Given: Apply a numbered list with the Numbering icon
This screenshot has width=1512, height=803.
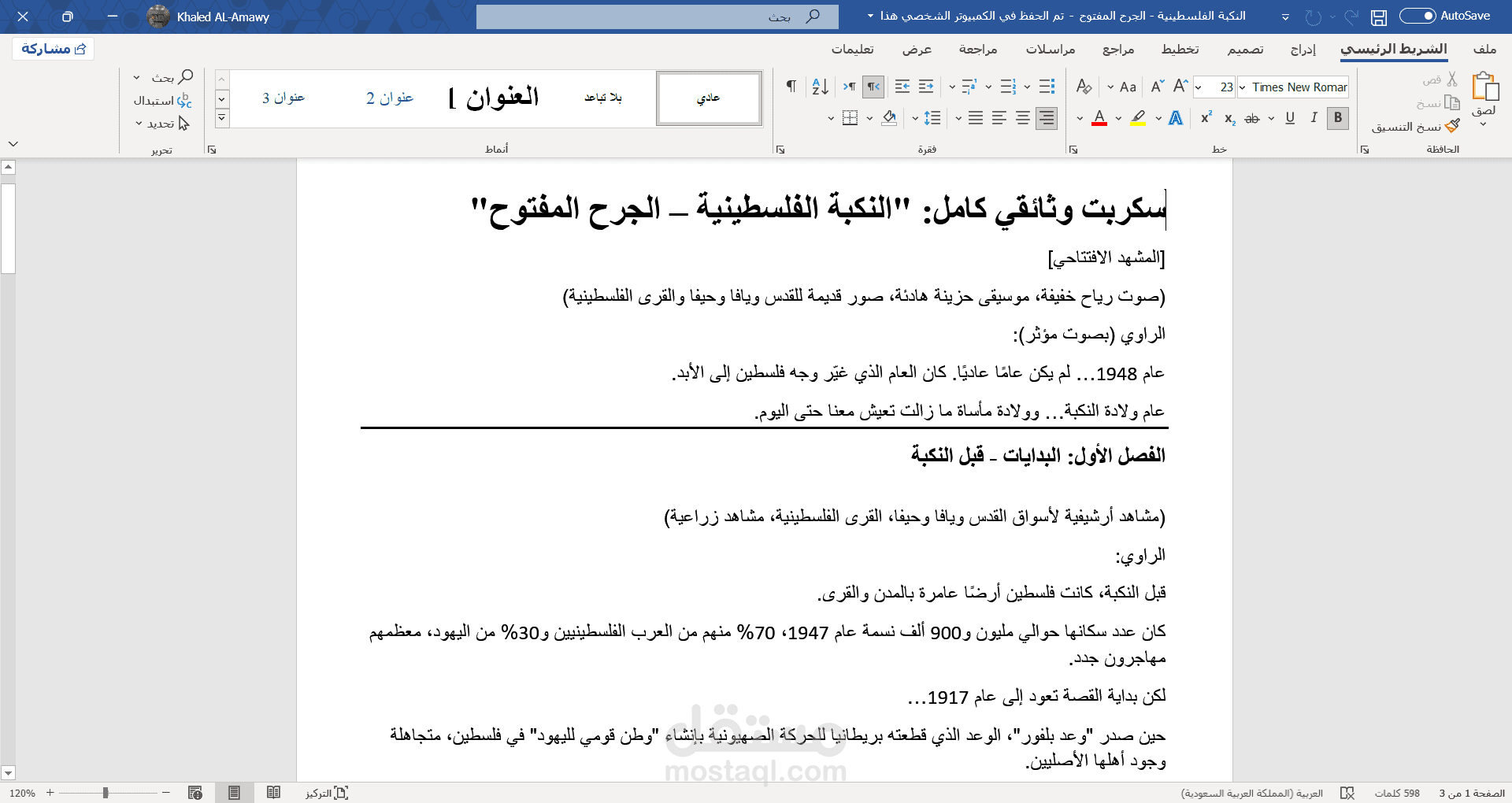Looking at the screenshot, I should pyautogui.click(x=1008, y=87).
